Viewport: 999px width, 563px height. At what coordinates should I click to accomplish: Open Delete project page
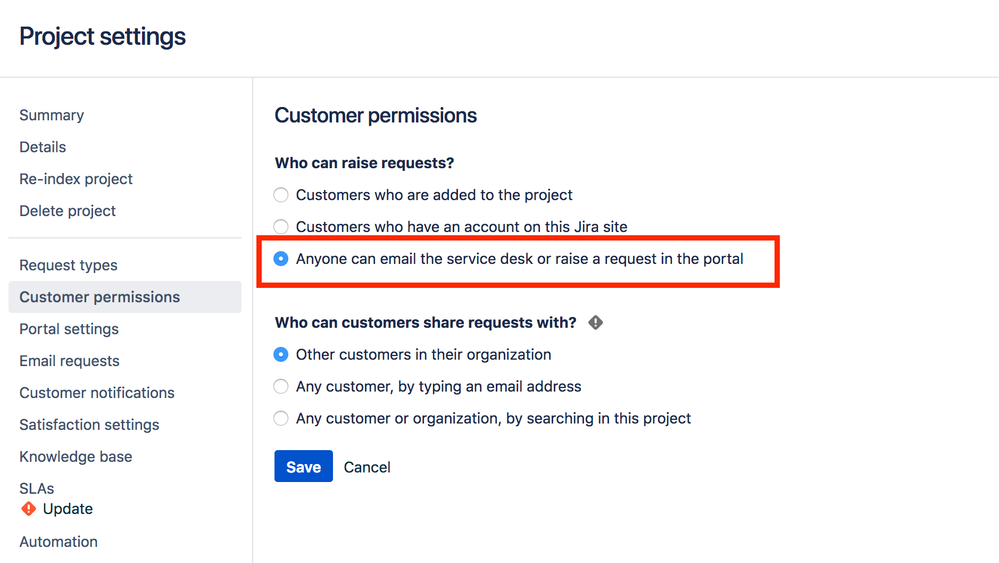tap(68, 211)
